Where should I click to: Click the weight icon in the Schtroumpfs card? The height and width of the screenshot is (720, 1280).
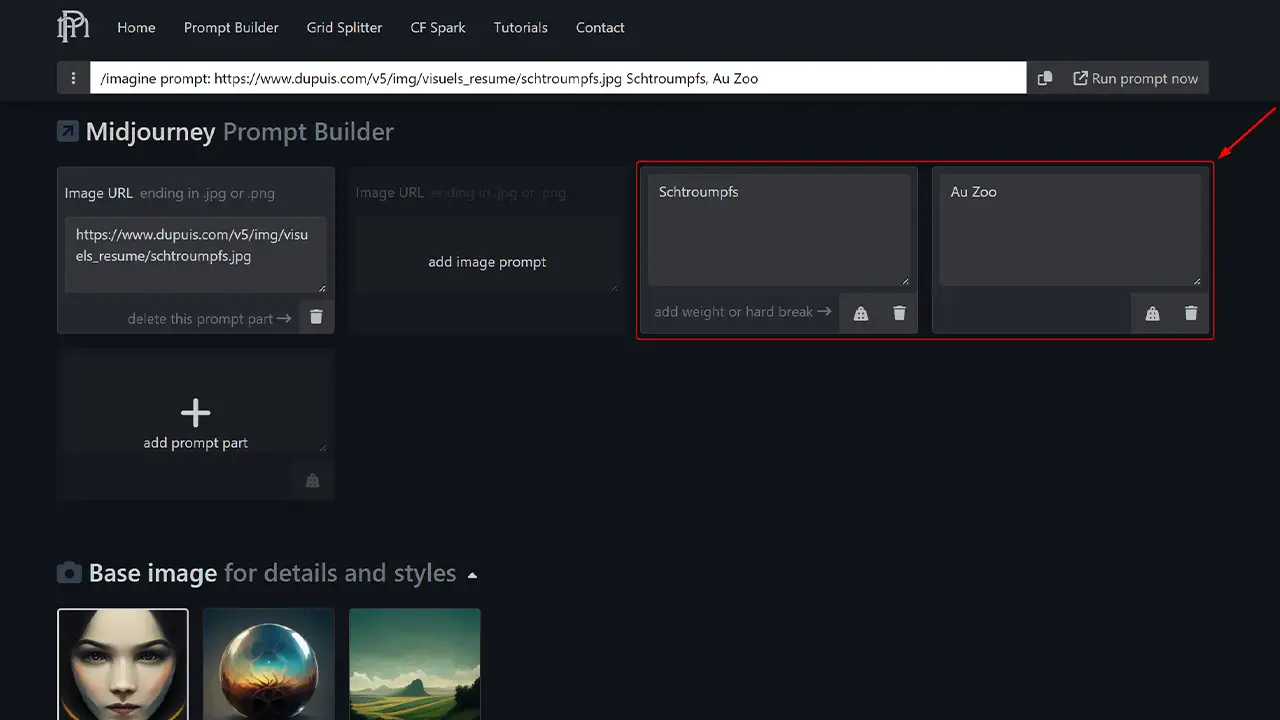(x=860, y=313)
